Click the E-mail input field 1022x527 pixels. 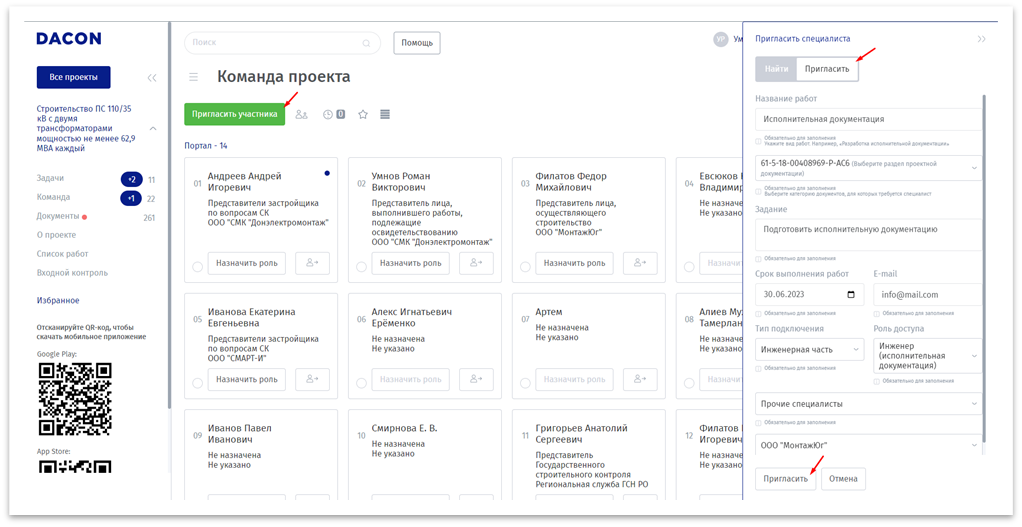pyautogui.click(x=926, y=295)
